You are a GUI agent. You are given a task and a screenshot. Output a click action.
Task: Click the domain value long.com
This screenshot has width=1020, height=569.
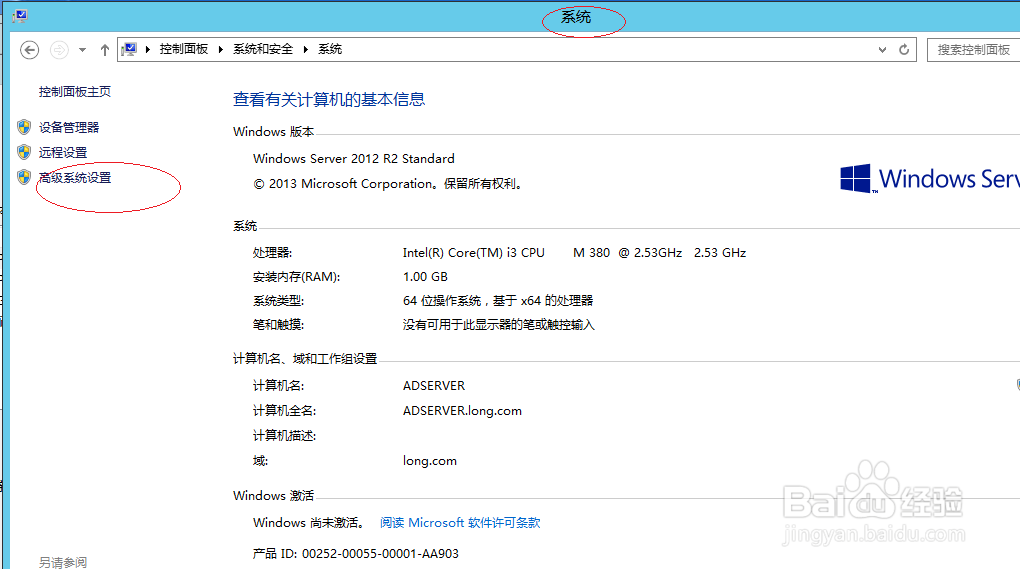[x=430, y=461]
